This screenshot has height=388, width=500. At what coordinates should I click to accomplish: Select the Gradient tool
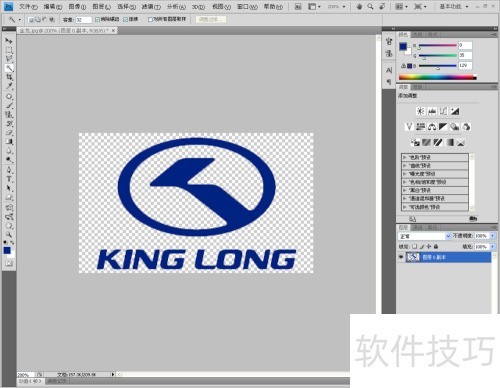click(9, 142)
